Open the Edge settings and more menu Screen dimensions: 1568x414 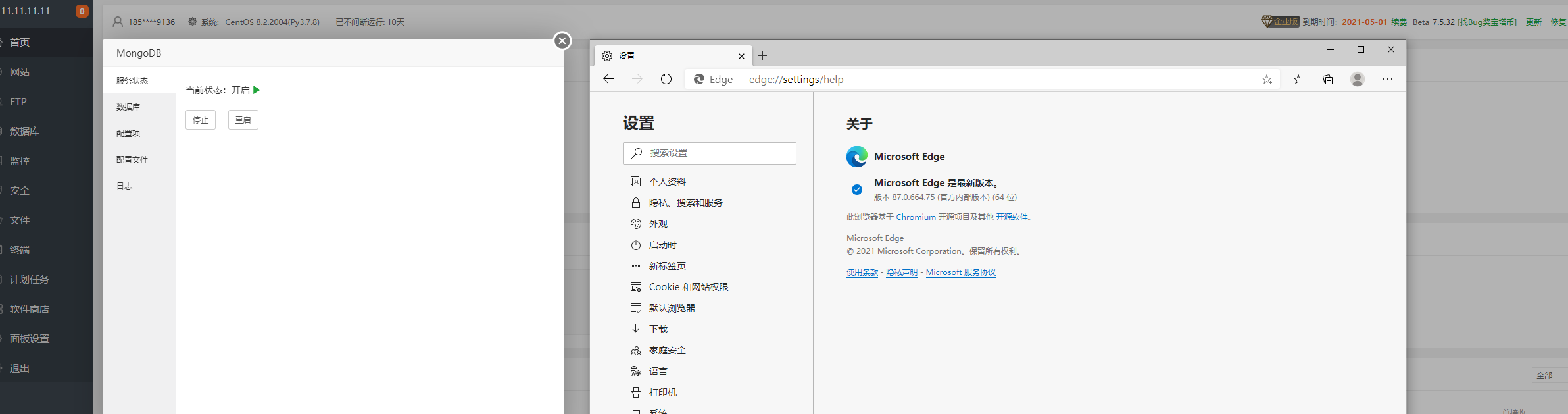pyautogui.click(x=1388, y=79)
